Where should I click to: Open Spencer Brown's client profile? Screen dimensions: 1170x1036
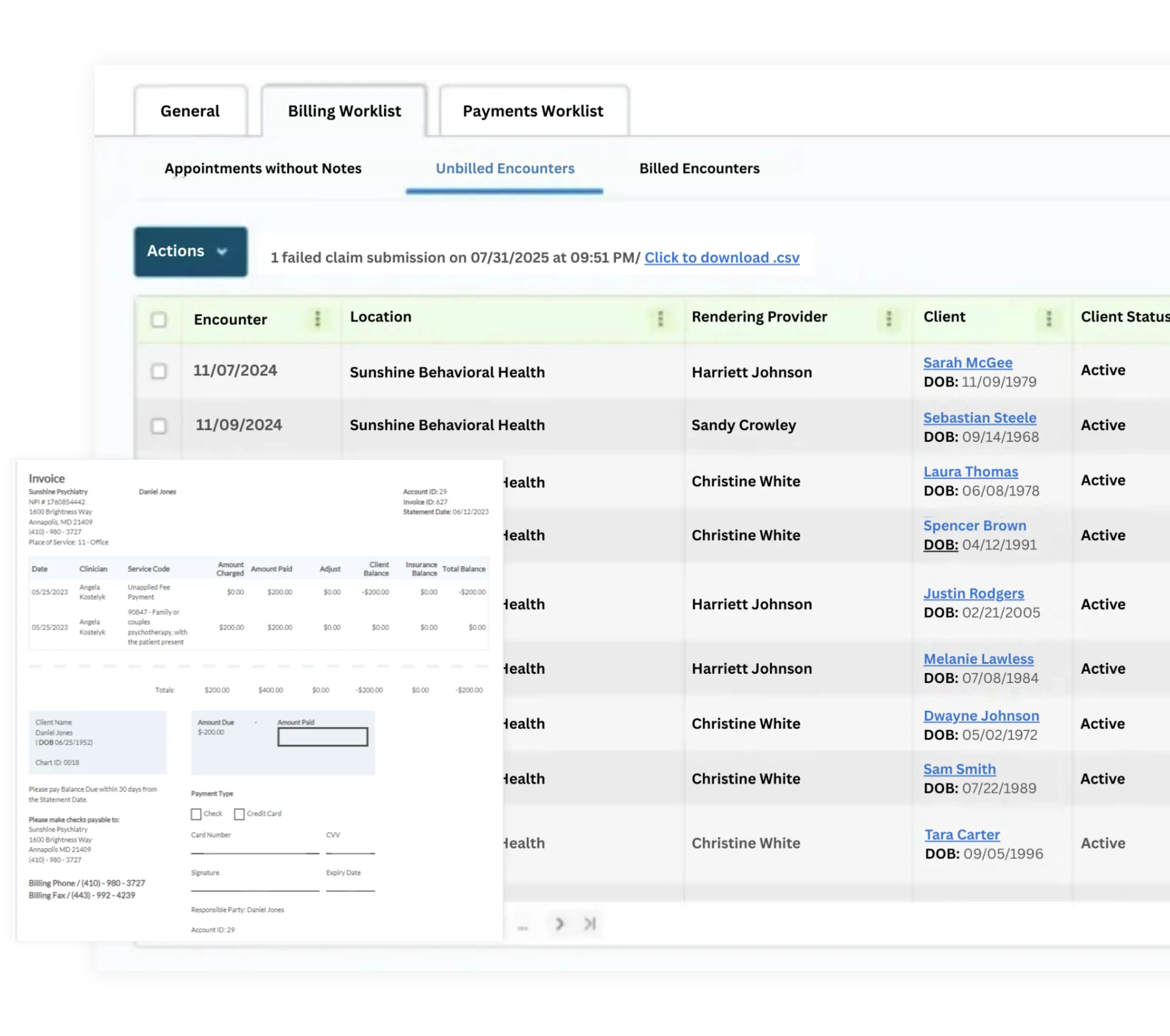click(975, 526)
